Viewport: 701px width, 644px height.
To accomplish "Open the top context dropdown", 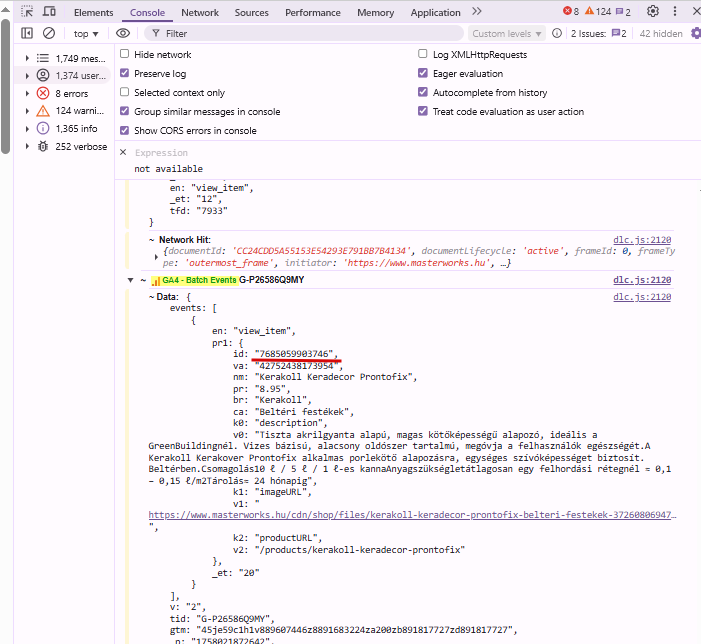I will click(86, 34).
